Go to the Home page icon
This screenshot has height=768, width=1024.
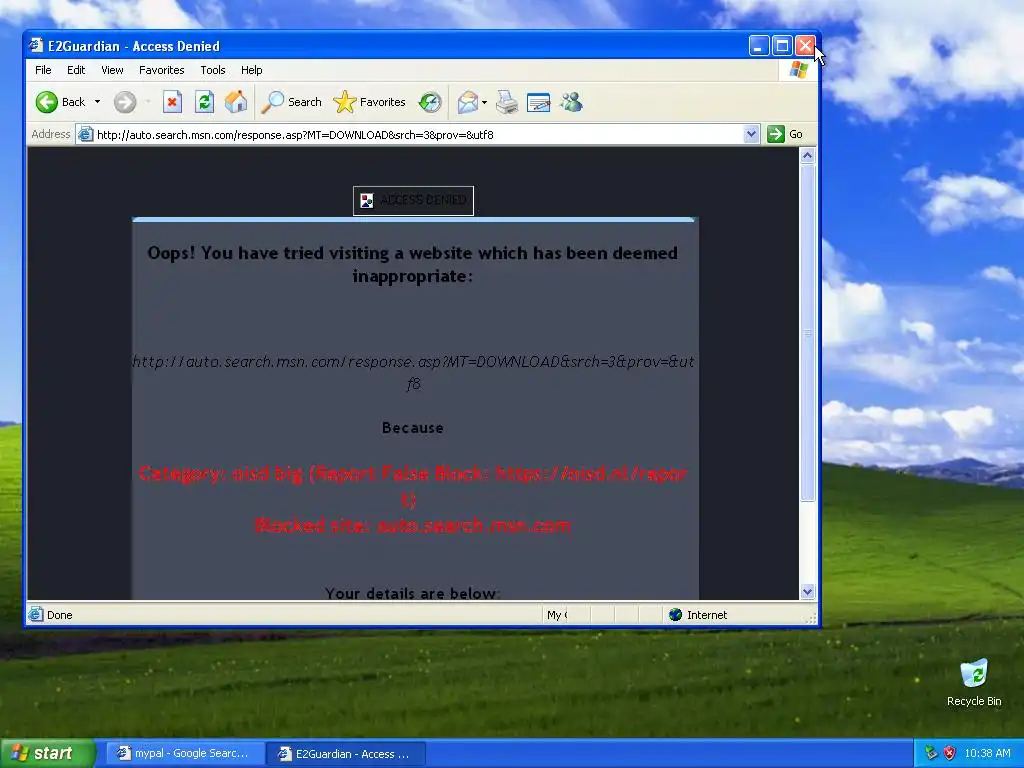click(x=236, y=102)
